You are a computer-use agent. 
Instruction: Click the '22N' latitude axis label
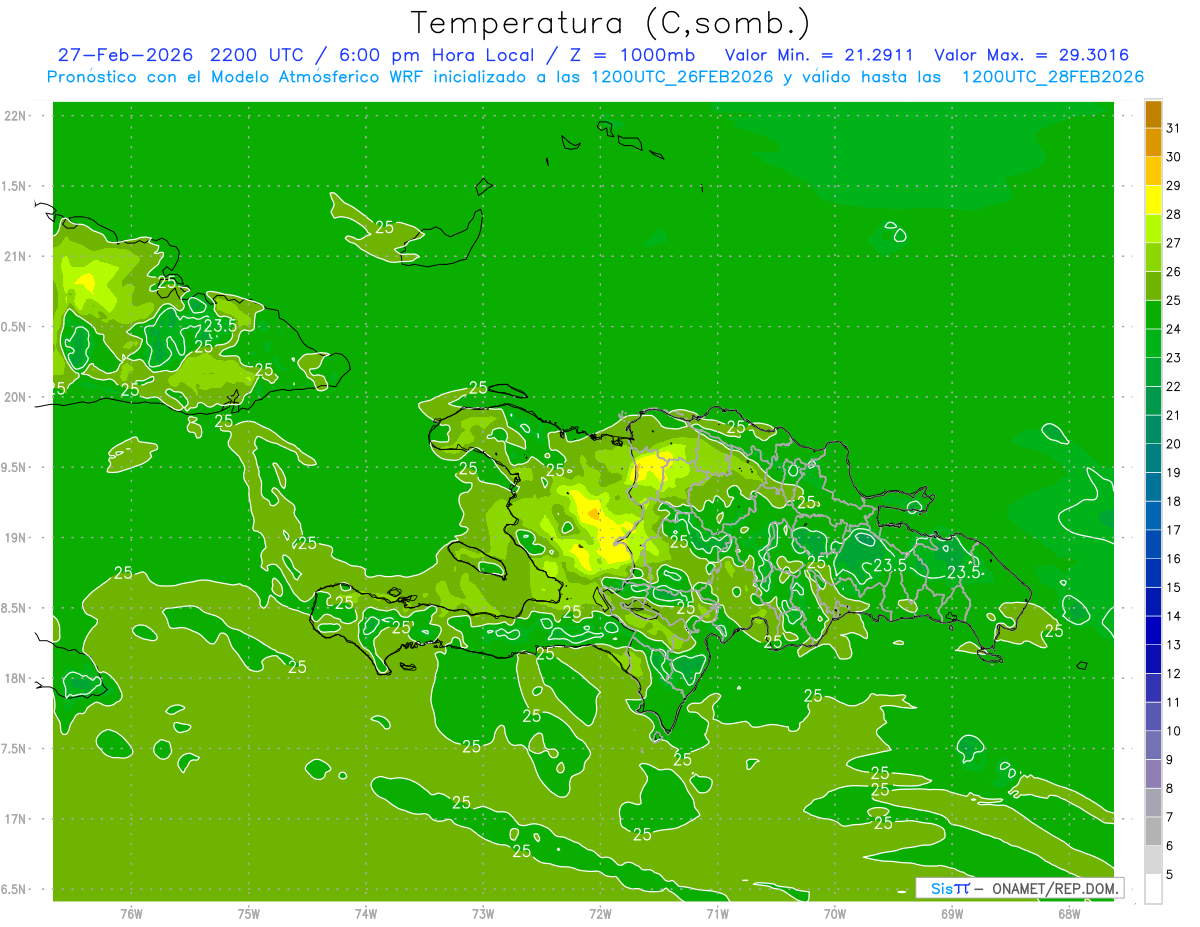point(16,116)
